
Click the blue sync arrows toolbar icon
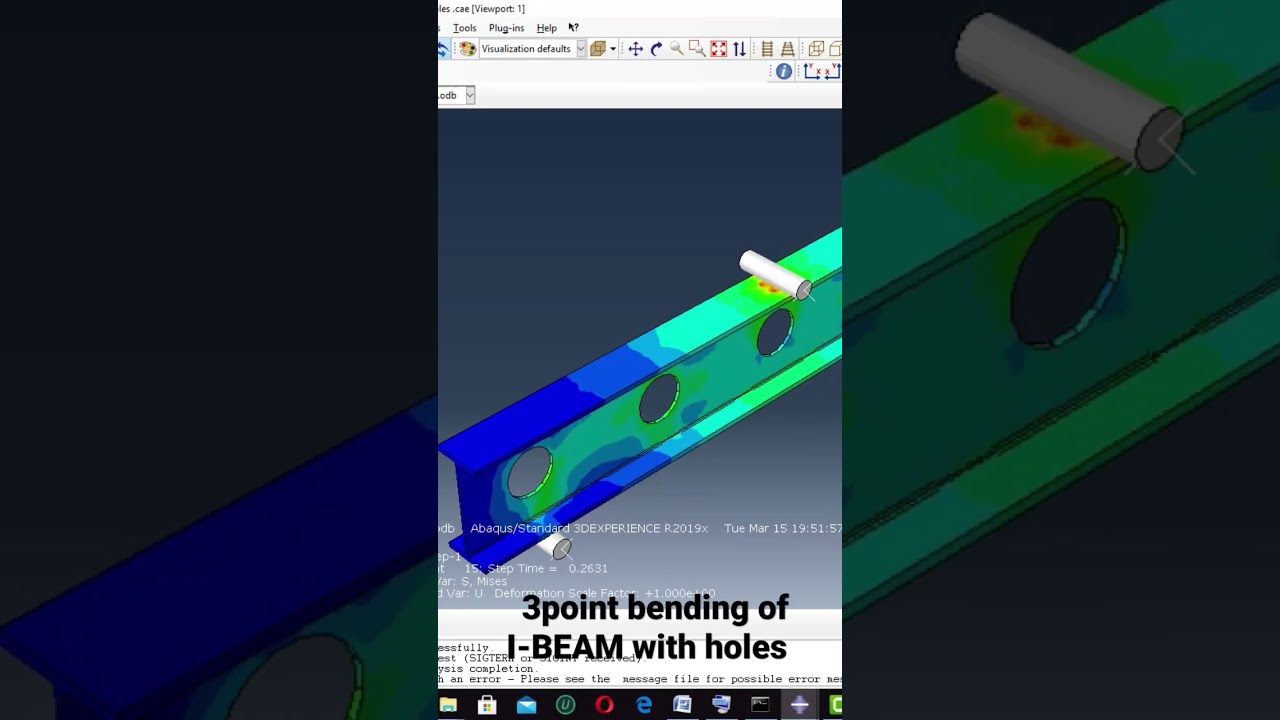pyautogui.click(x=442, y=49)
